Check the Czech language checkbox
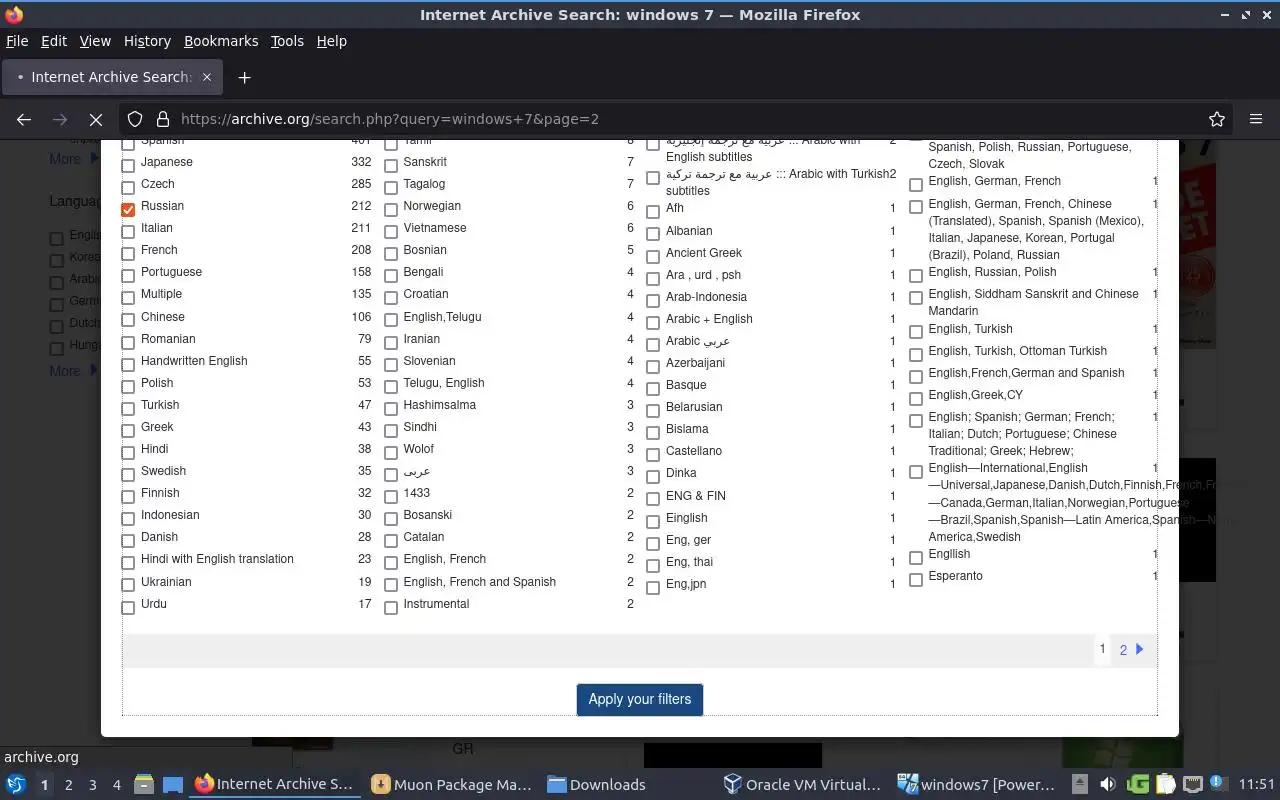Image resolution: width=1280 pixels, height=800 pixels. pyautogui.click(x=128, y=187)
